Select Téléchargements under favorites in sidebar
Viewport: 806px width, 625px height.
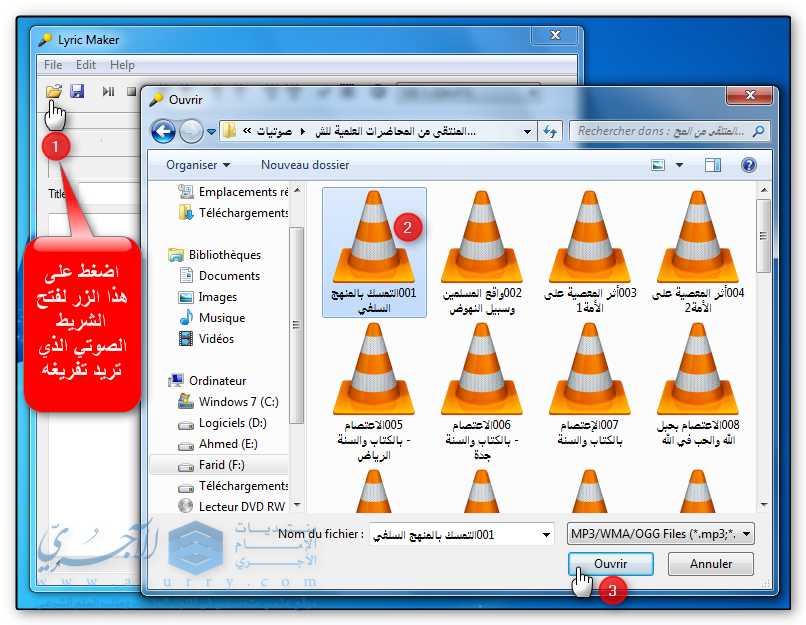(233, 212)
